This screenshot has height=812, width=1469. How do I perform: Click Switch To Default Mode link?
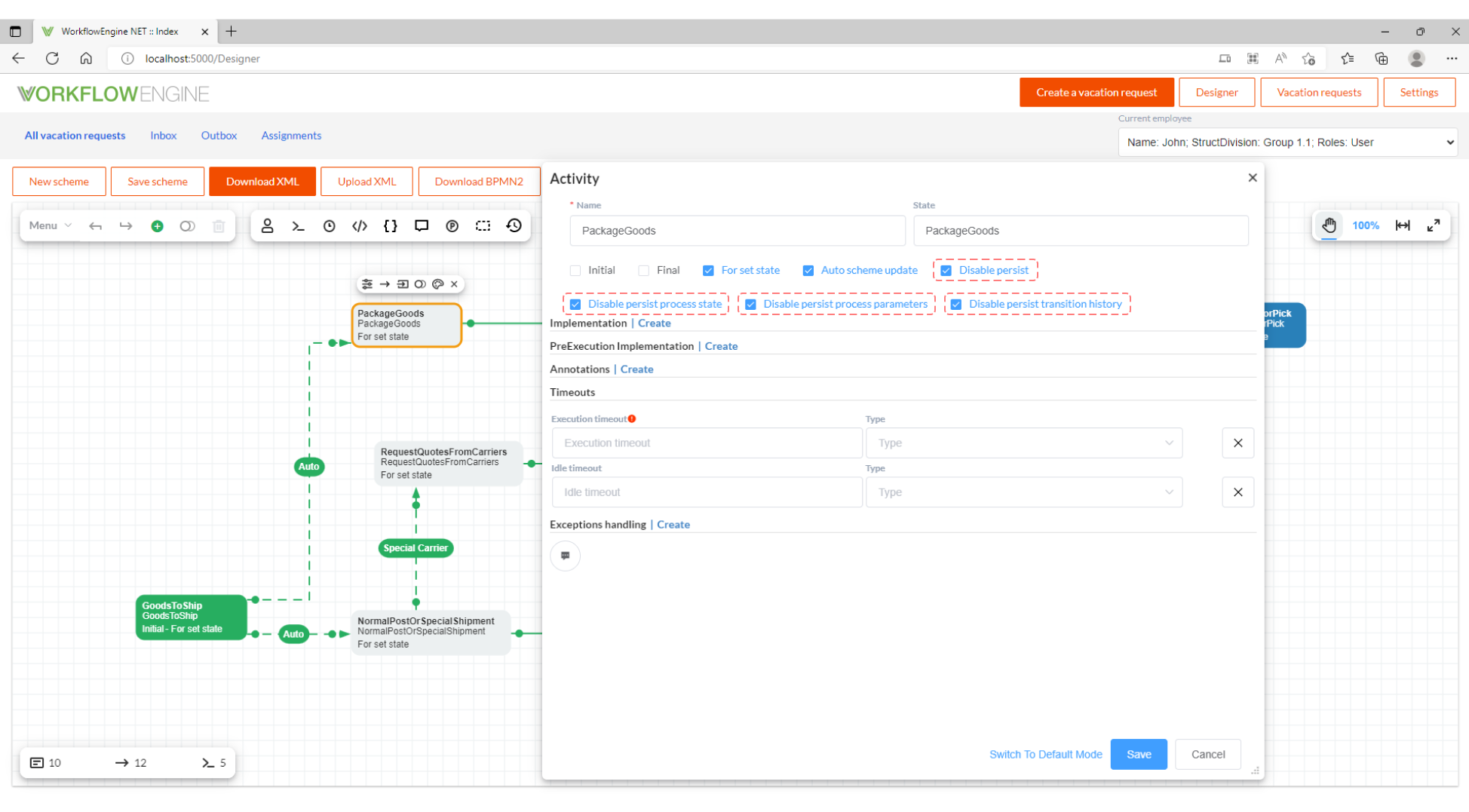click(1045, 755)
